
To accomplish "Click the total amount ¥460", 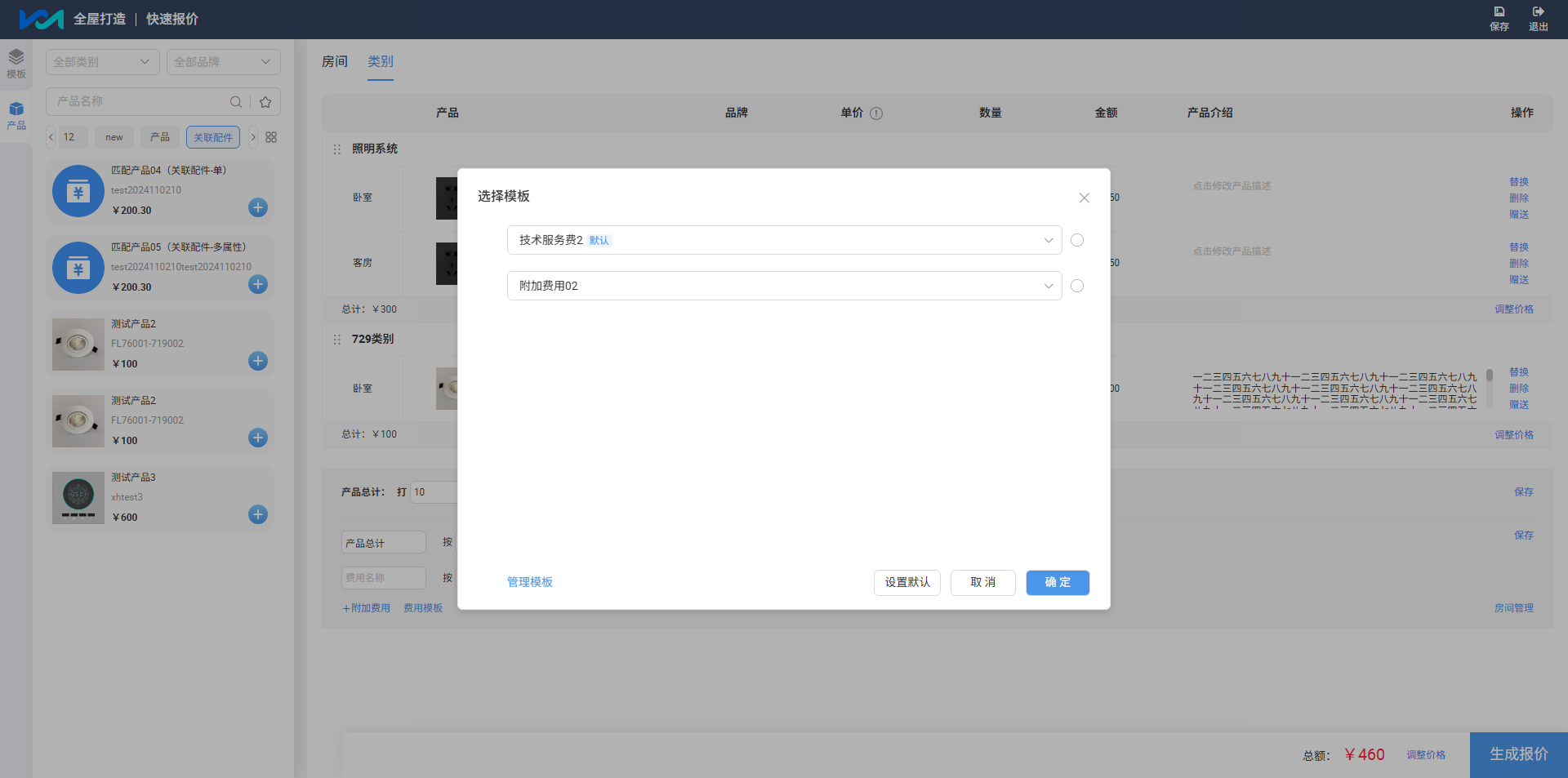I will [x=1364, y=755].
